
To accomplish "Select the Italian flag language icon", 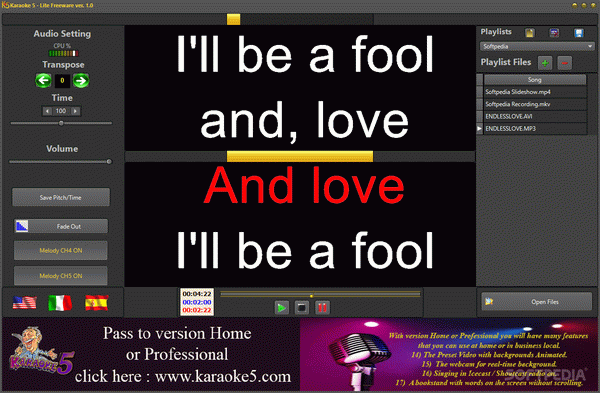I will [x=60, y=303].
